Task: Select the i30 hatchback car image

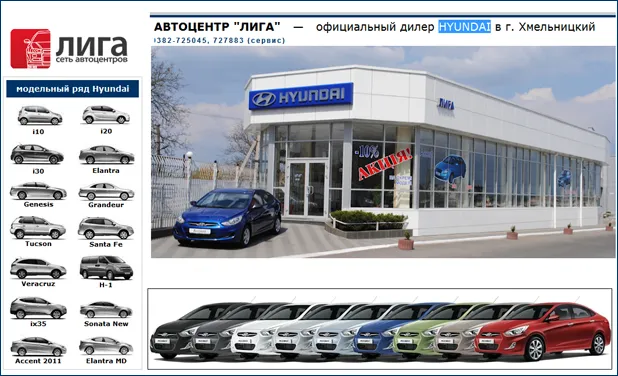Action: (37, 154)
